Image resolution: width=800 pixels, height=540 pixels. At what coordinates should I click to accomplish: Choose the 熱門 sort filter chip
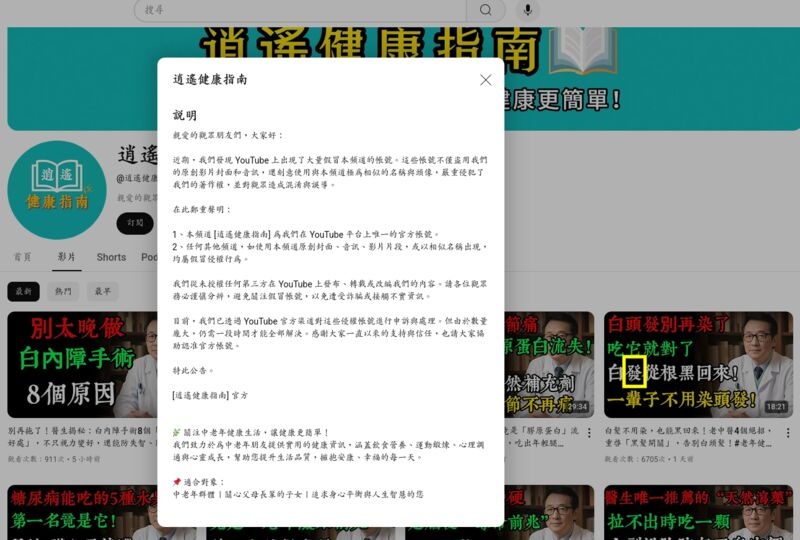click(63, 291)
